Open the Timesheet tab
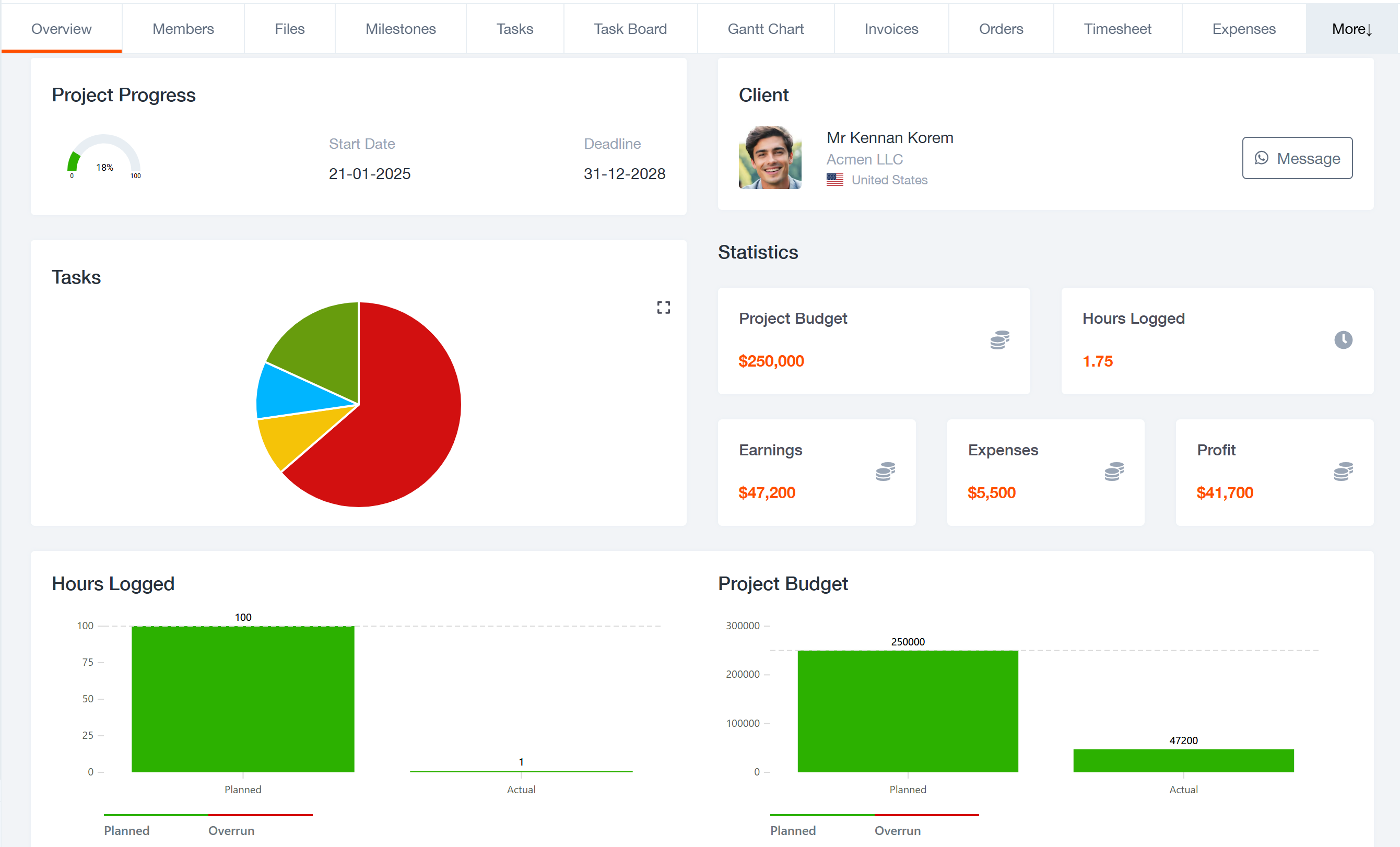Screen dimensions: 1400x847 pyautogui.click(x=1117, y=29)
